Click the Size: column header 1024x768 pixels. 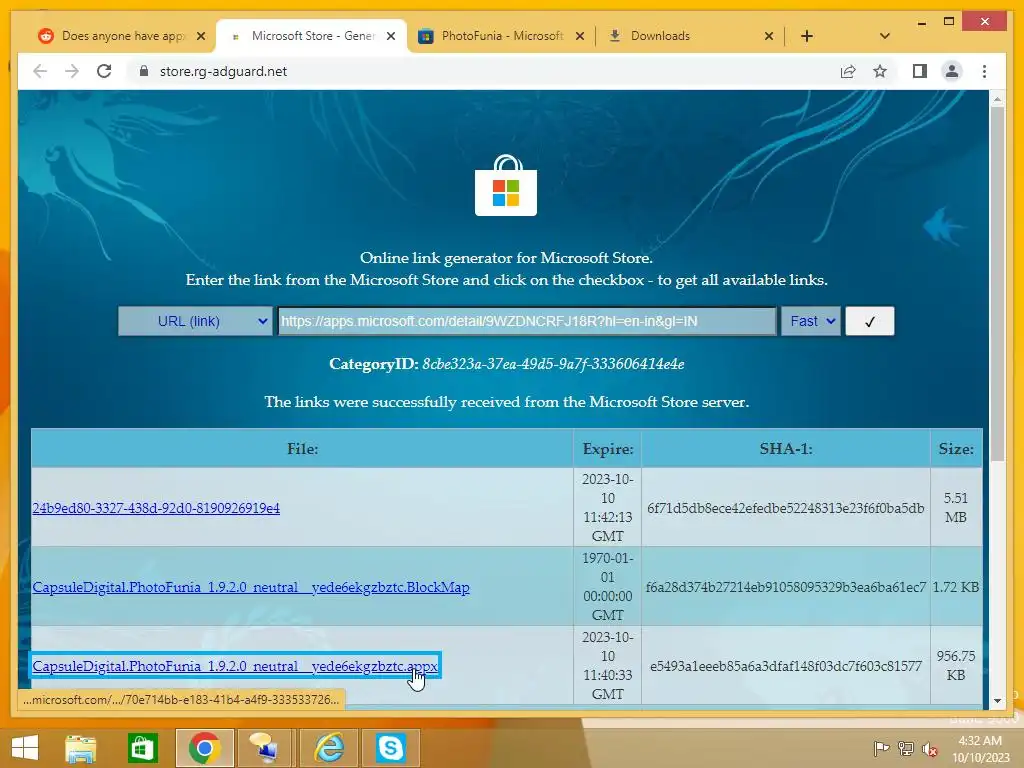[x=956, y=449]
